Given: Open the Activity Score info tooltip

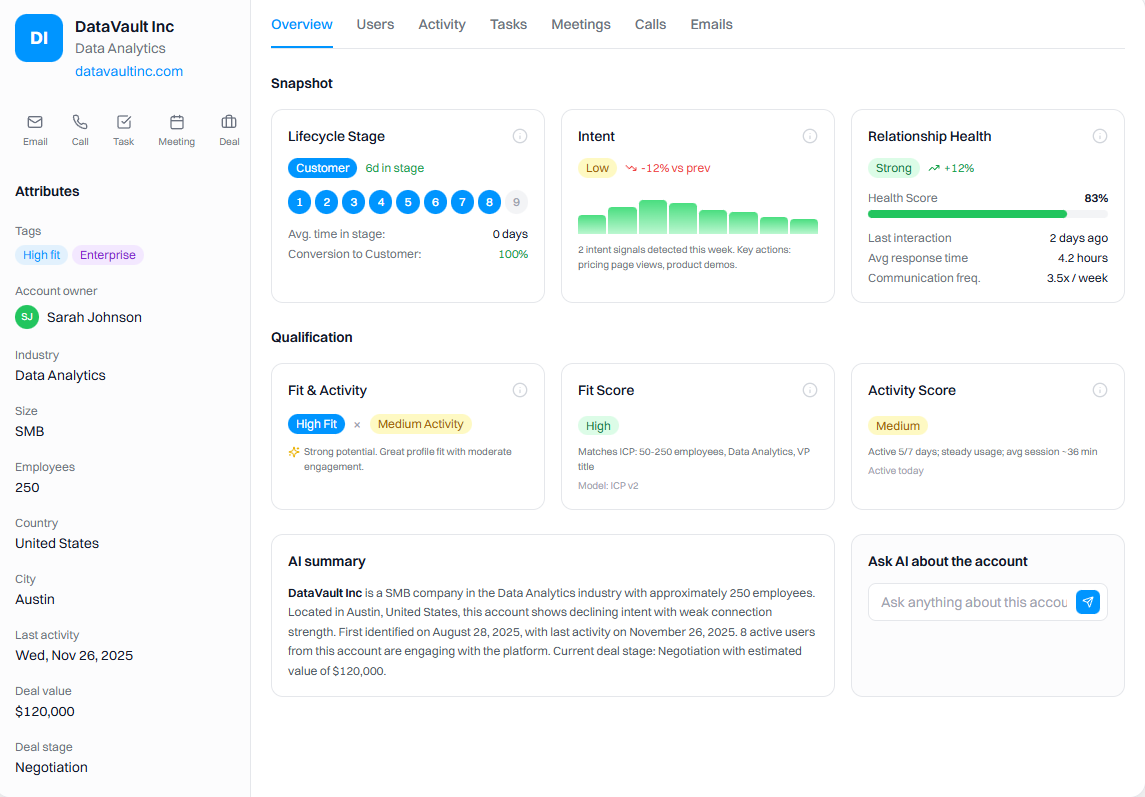Looking at the screenshot, I should 1100,389.
